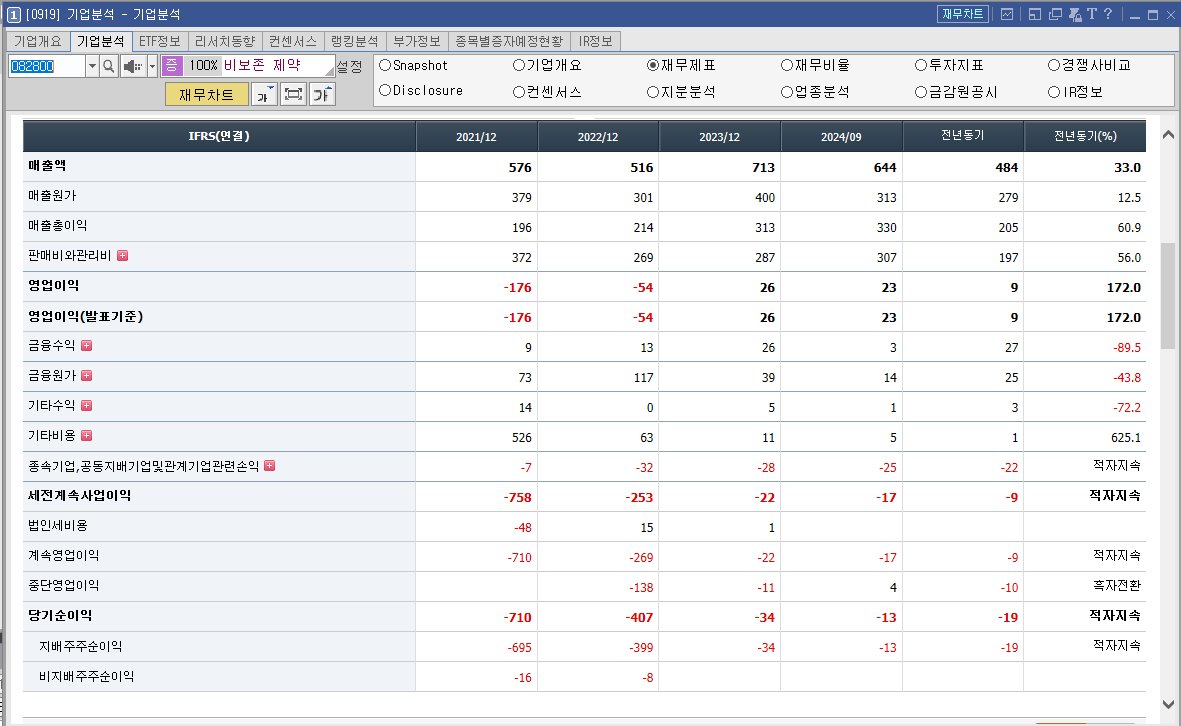Click the stock code input field 082800

(x=46, y=66)
